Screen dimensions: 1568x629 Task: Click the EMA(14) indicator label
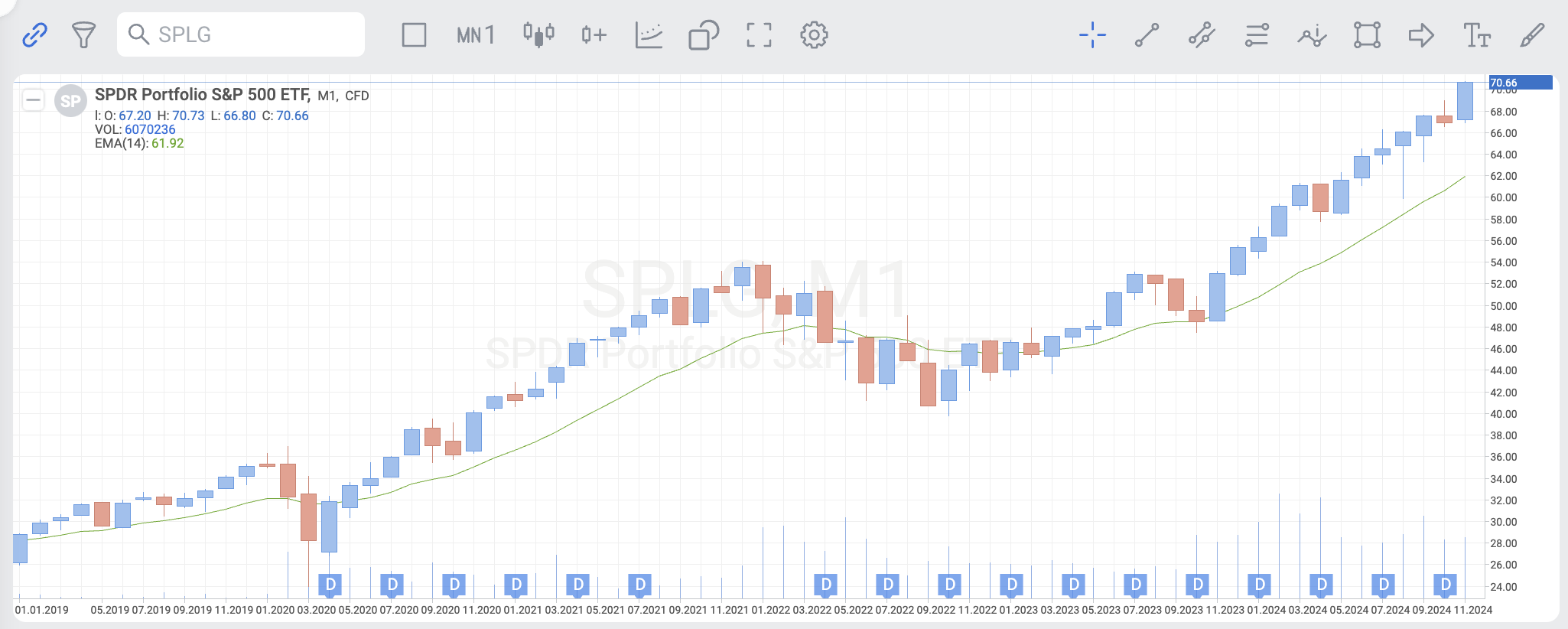(121, 144)
